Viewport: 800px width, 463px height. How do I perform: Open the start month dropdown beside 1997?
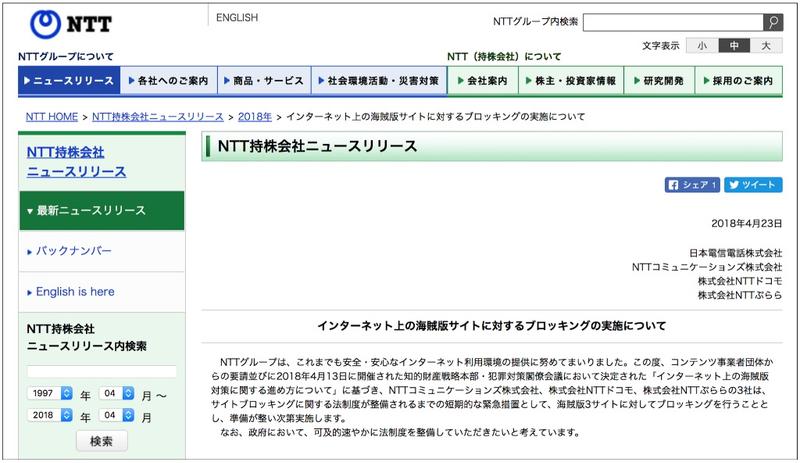[116, 393]
